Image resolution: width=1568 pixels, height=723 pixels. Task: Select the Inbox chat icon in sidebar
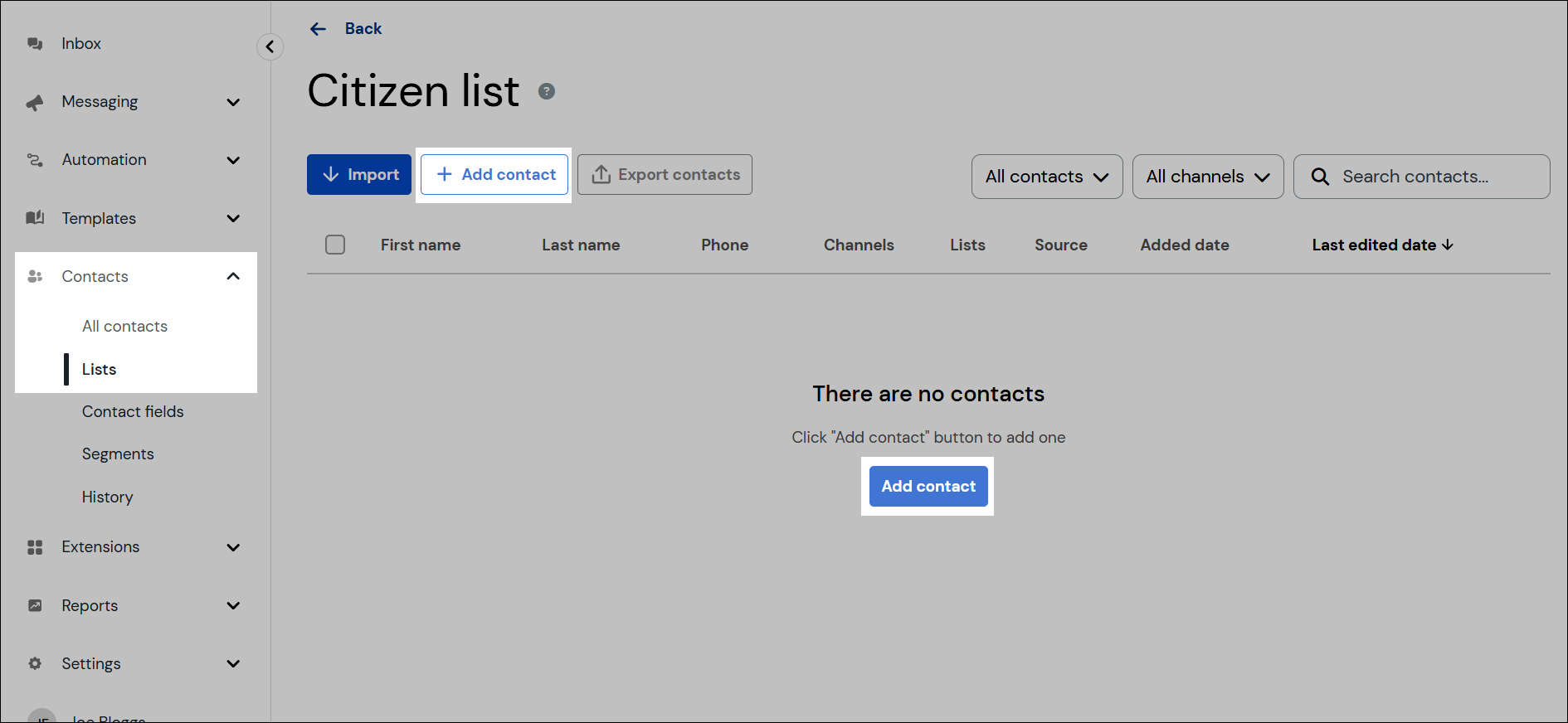35,43
